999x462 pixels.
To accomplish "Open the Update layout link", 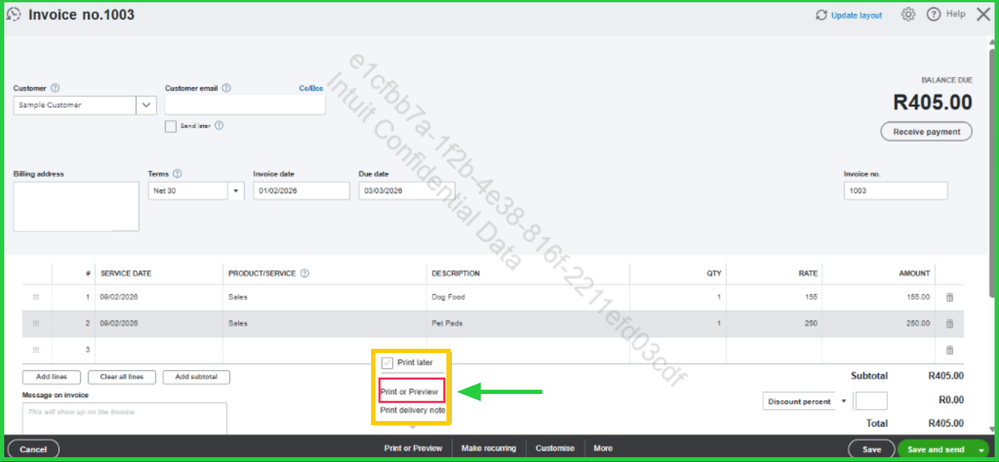I will pyautogui.click(x=856, y=15).
